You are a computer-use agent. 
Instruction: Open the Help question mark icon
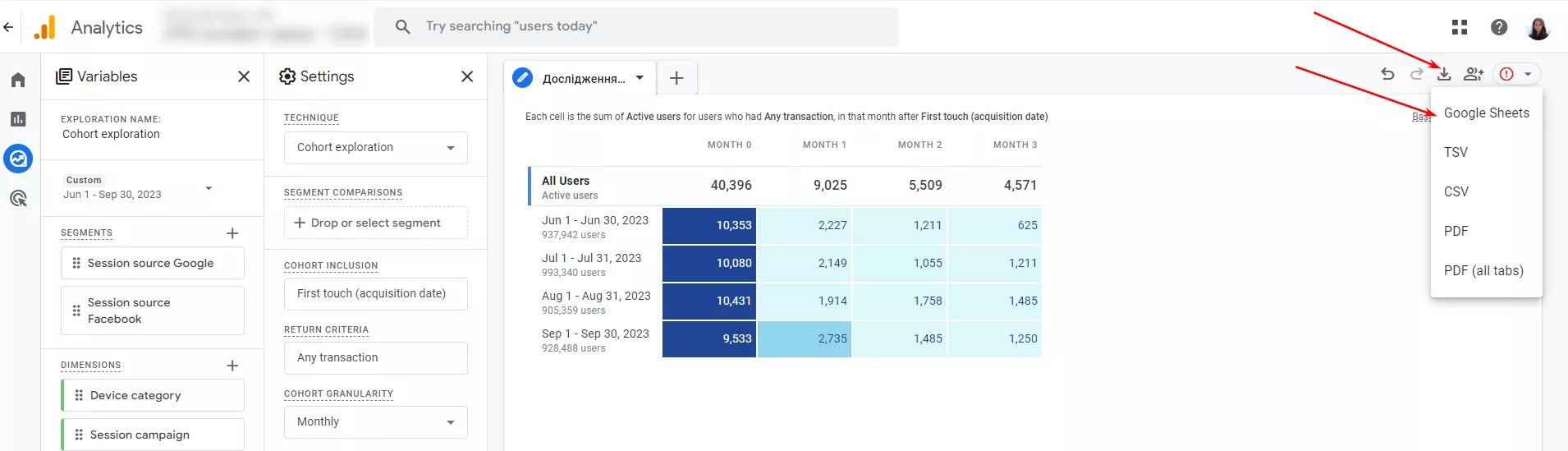tap(1499, 27)
